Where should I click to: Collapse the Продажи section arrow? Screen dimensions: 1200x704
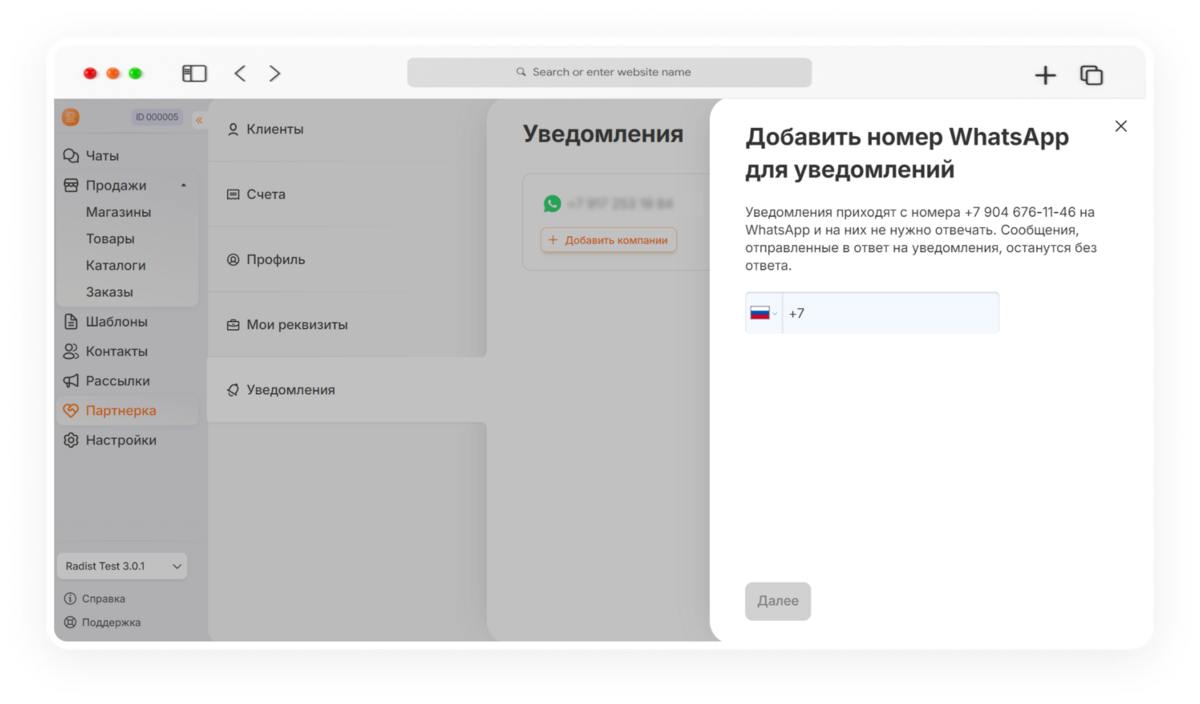click(x=184, y=185)
